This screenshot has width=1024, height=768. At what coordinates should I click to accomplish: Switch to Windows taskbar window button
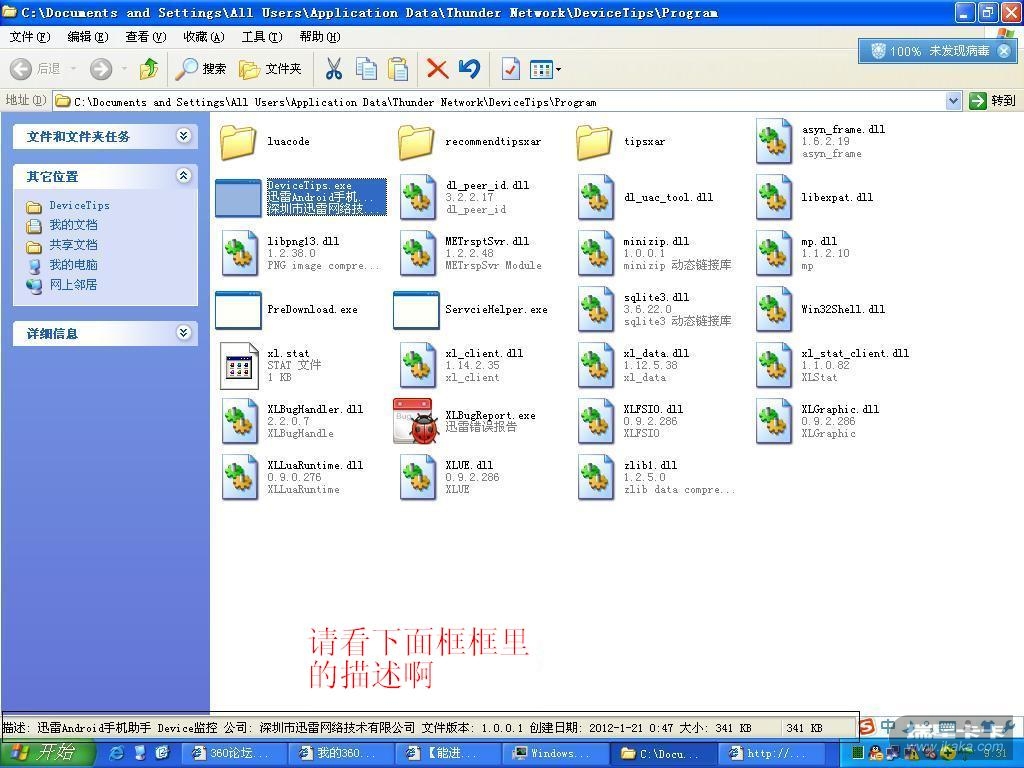coord(554,753)
